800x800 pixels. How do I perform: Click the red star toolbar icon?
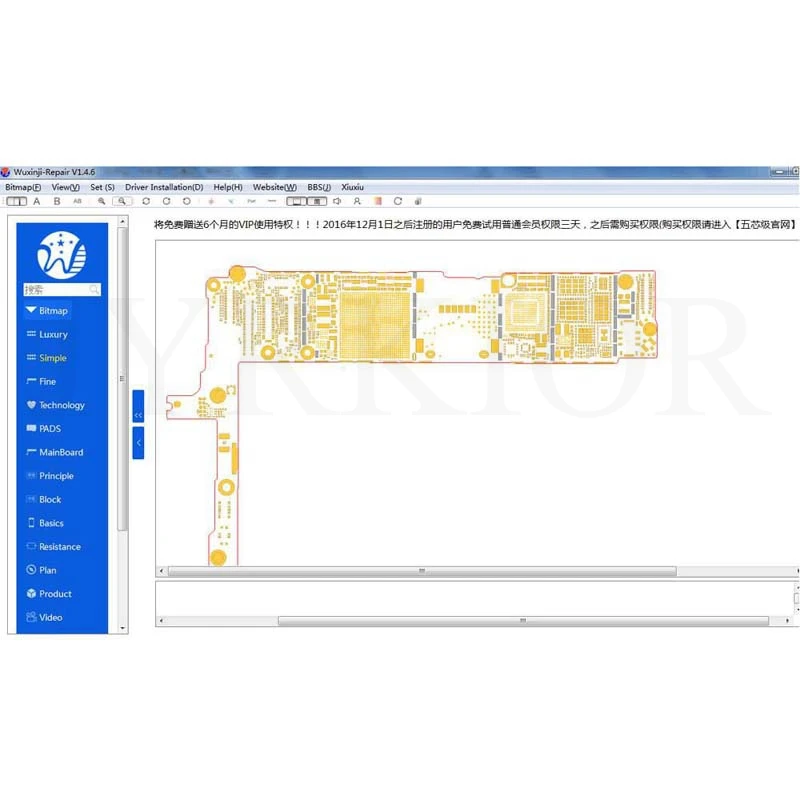pos(211,202)
